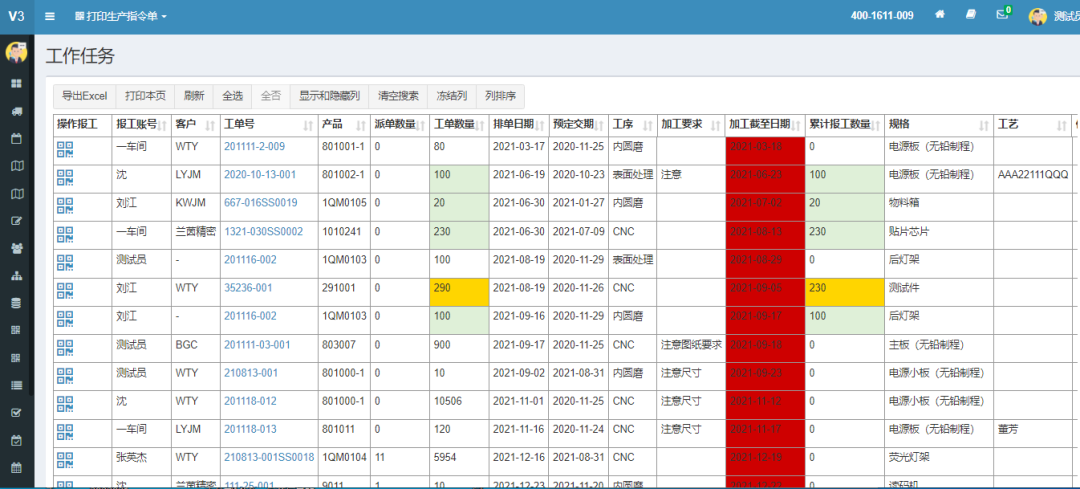Open the sidebar sitemap organization icon
This screenshot has width=1080, height=489.
pos(17,275)
